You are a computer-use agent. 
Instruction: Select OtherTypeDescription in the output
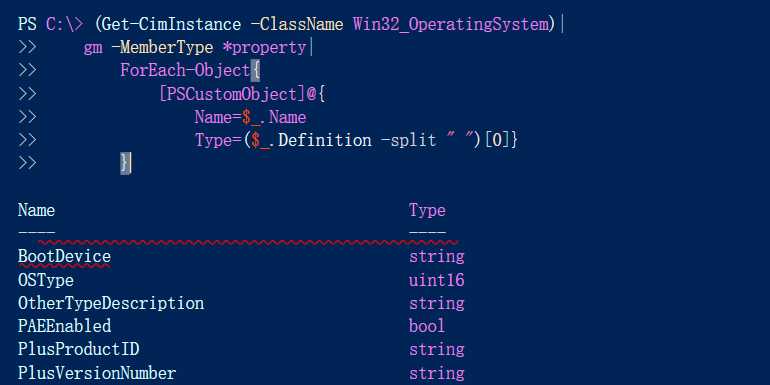tap(111, 303)
